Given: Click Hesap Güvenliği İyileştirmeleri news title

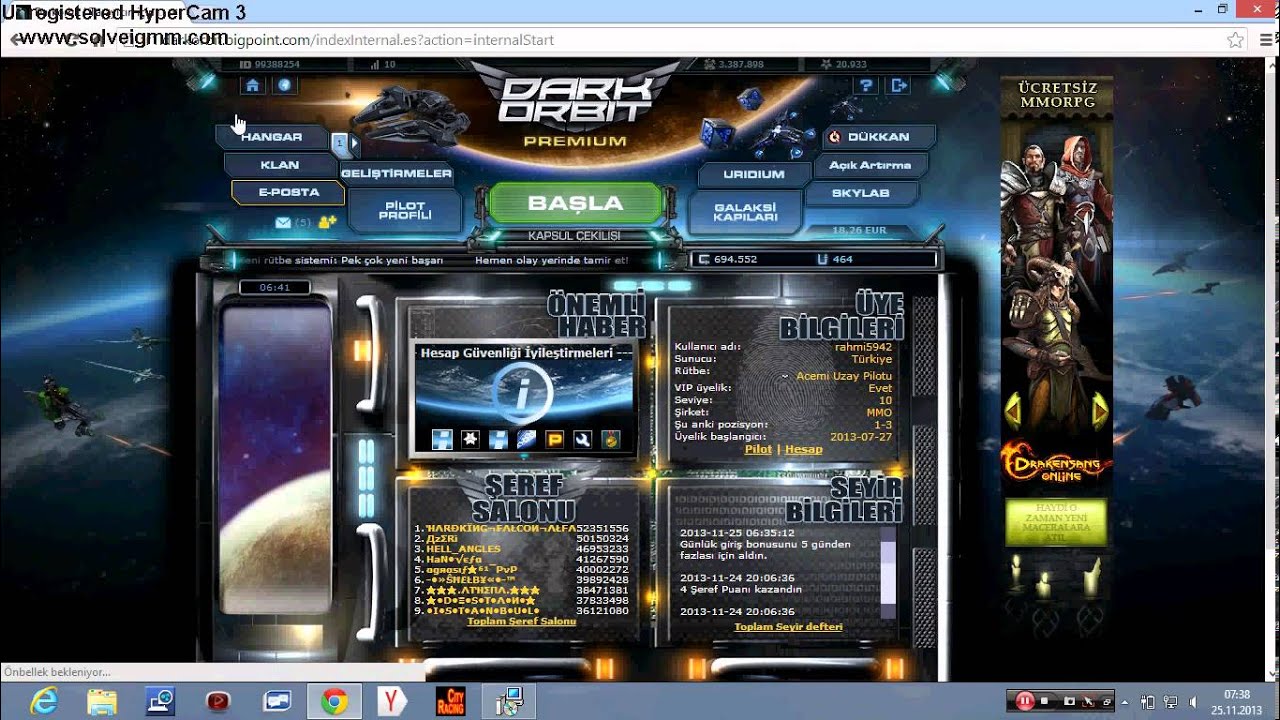Looking at the screenshot, I should pos(516,353).
